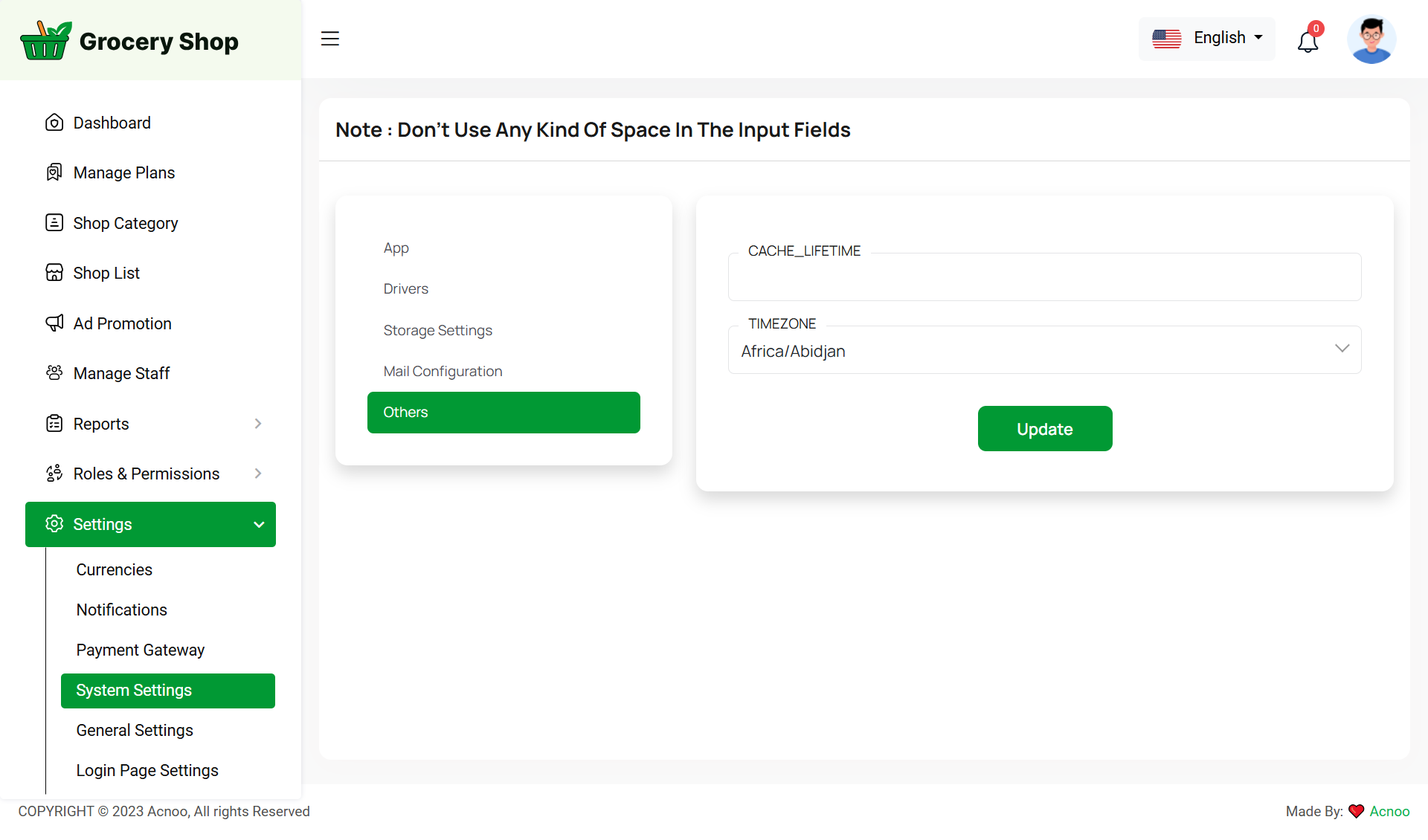Click the Shop List store icon
1428x840 pixels.
(54, 273)
